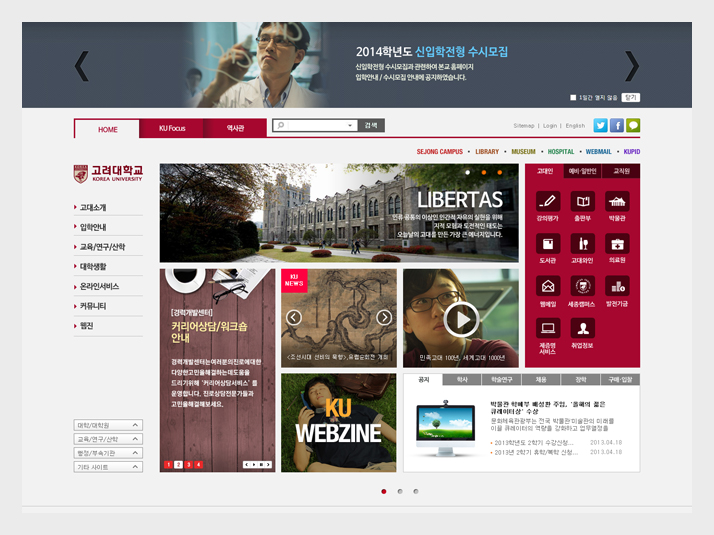Open the 제증명 서비스 laptop icon

click(548, 328)
